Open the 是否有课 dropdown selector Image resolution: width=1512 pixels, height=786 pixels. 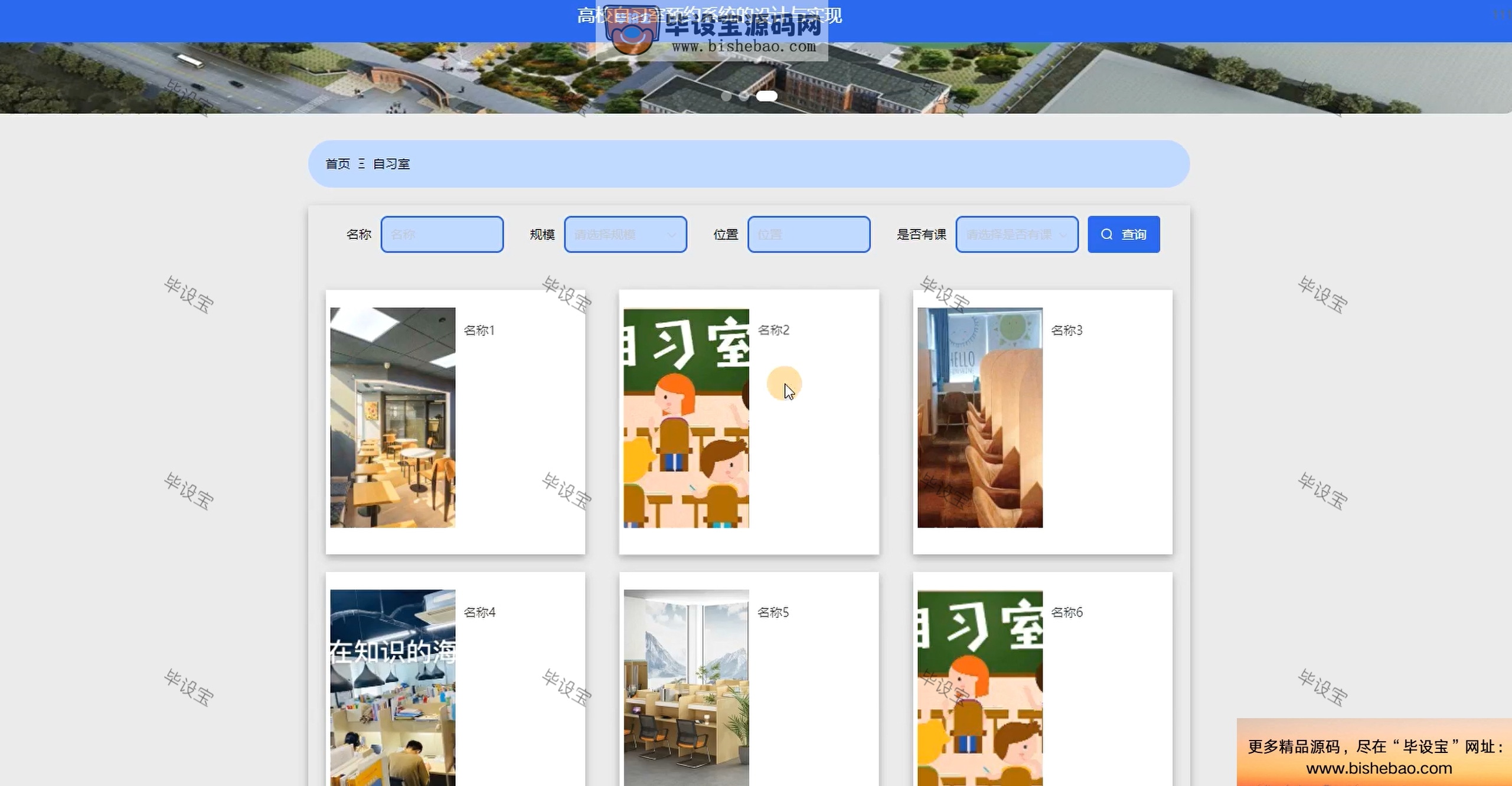(1017, 234)
